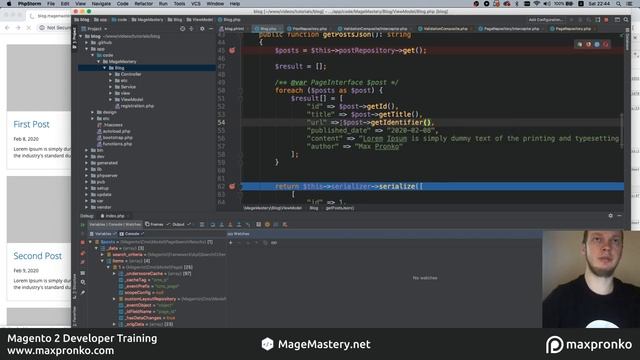
Task: Open Second Post link in browser window
Action: point(38,256)
